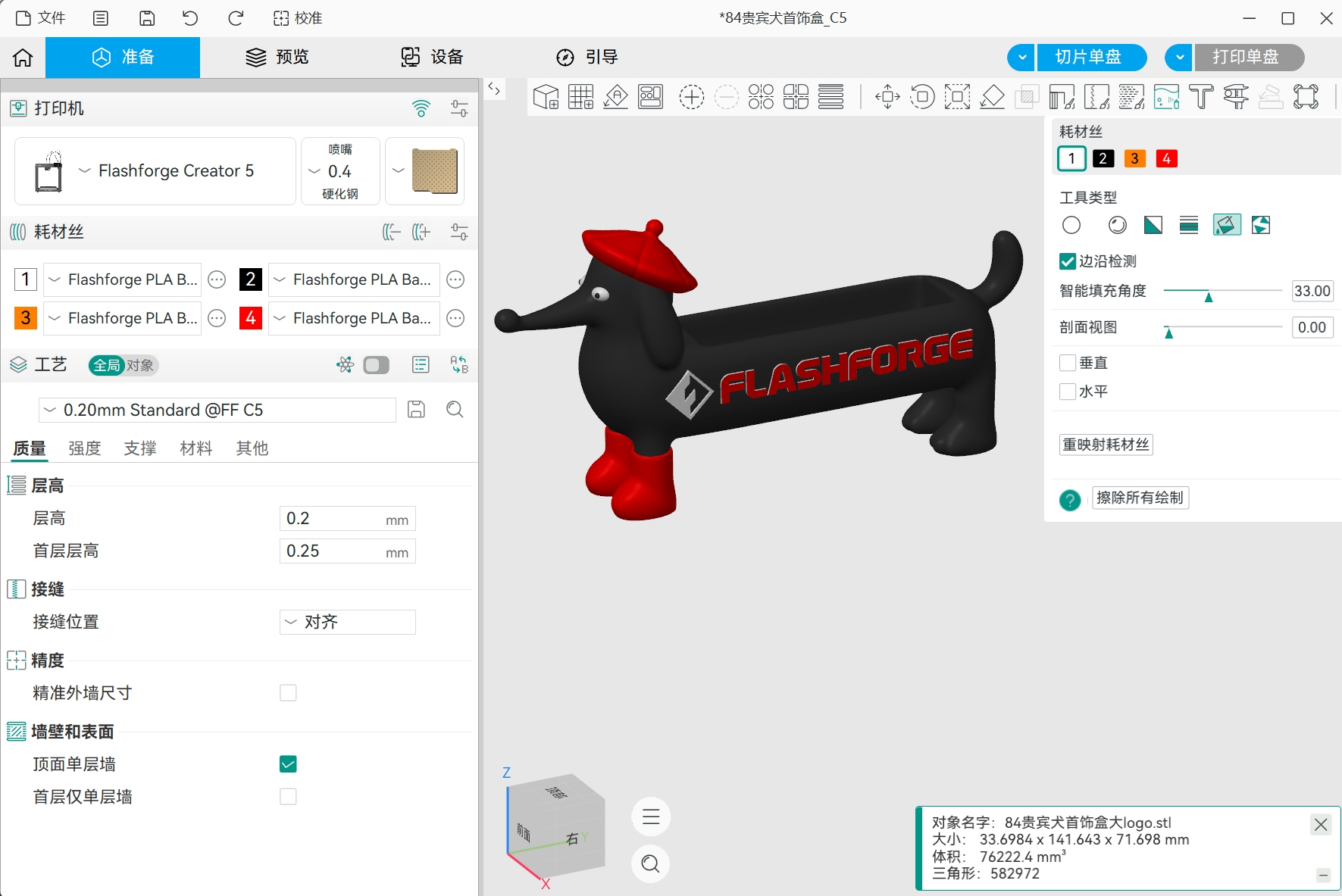The height and width of the screenshot is (896, 1342).
Task: Select the Scale tool
Action: 957,97
